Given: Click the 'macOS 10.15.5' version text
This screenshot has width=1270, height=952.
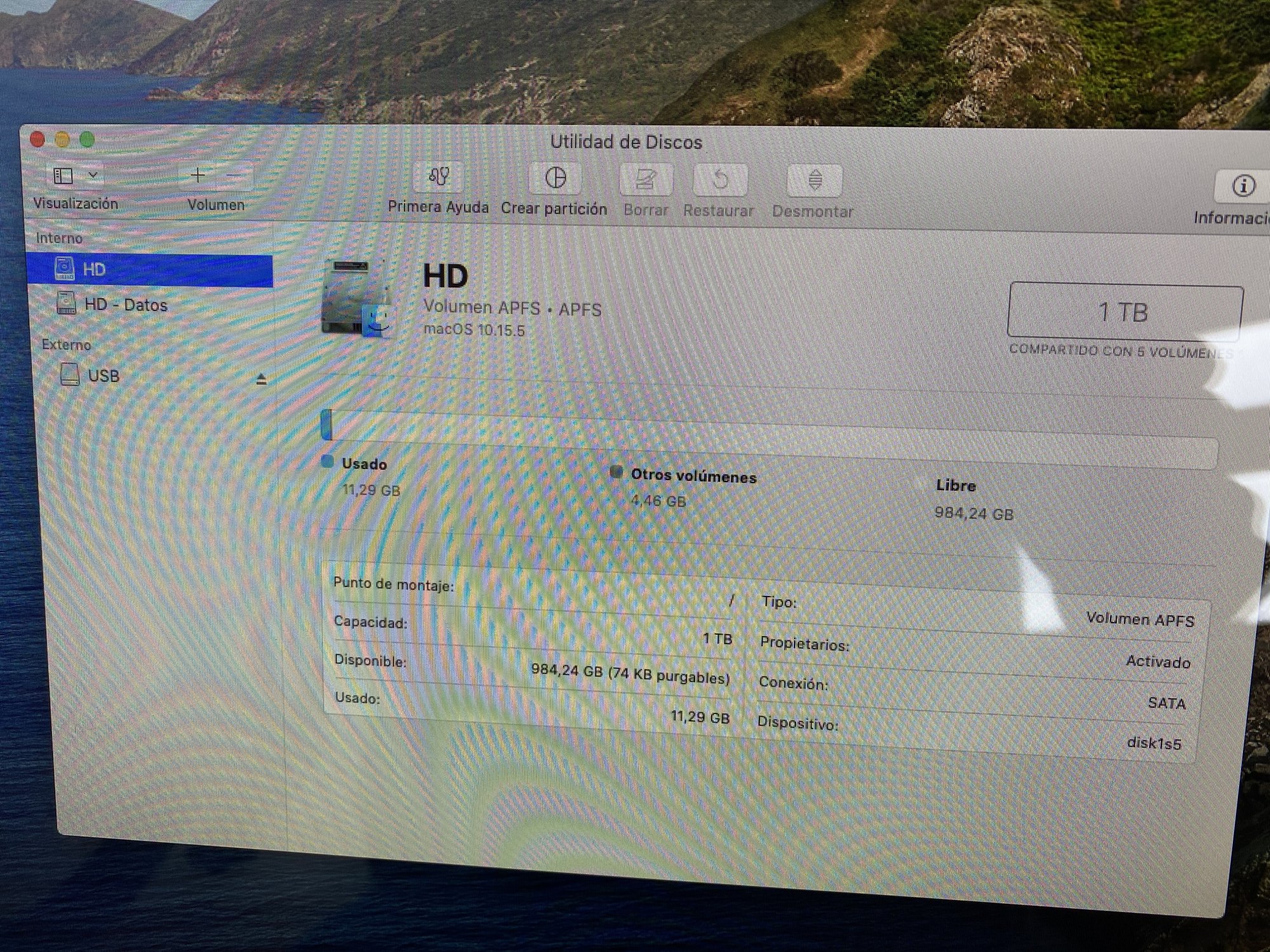Looking at the screenshot, I should 474,330.
